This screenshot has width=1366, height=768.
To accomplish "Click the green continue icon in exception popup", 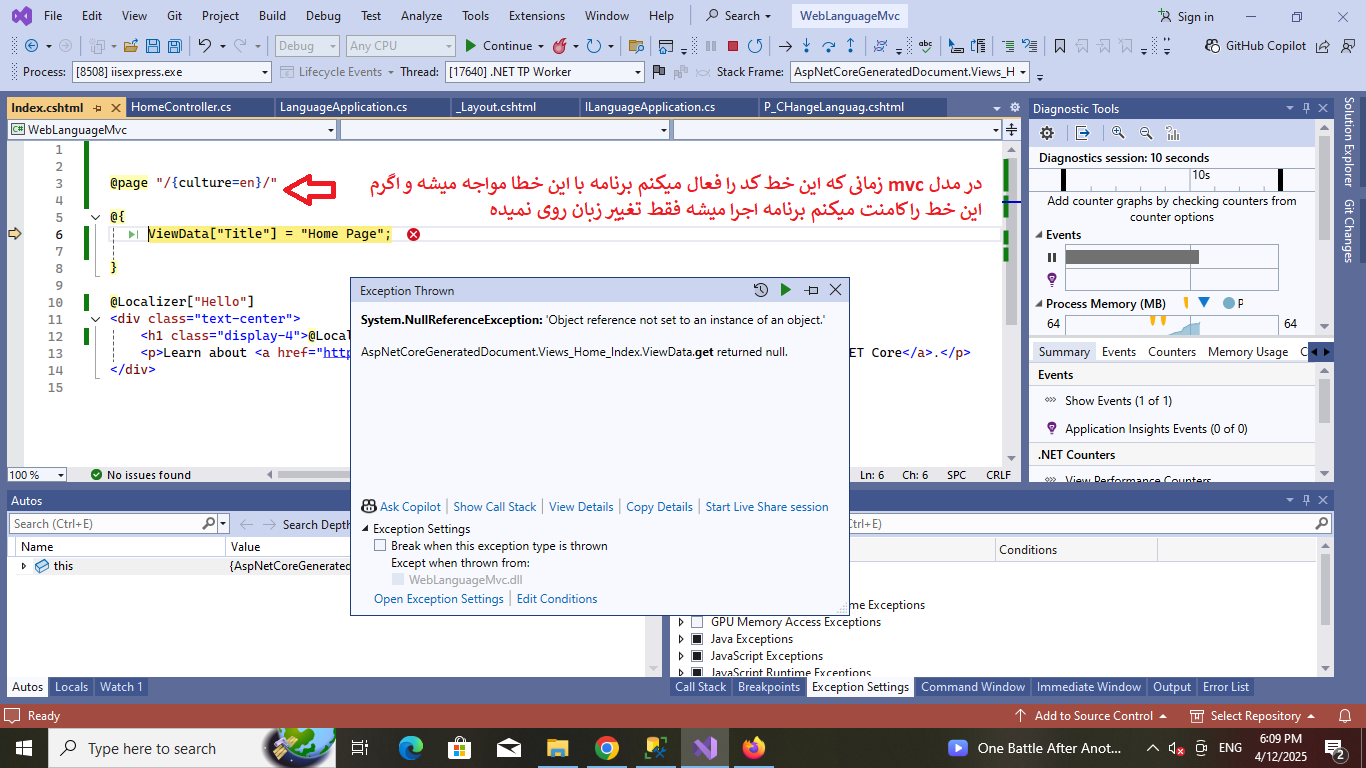I will (x=785, y=290).
